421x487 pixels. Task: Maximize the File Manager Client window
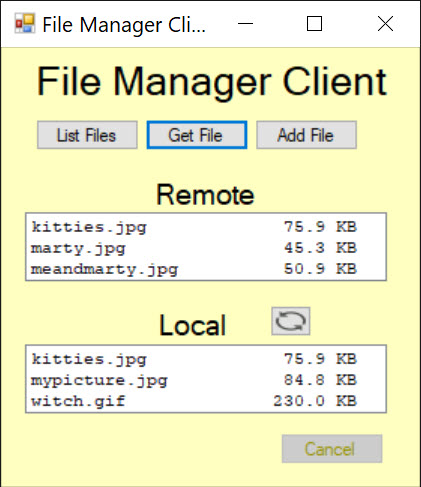click(314, 24)
